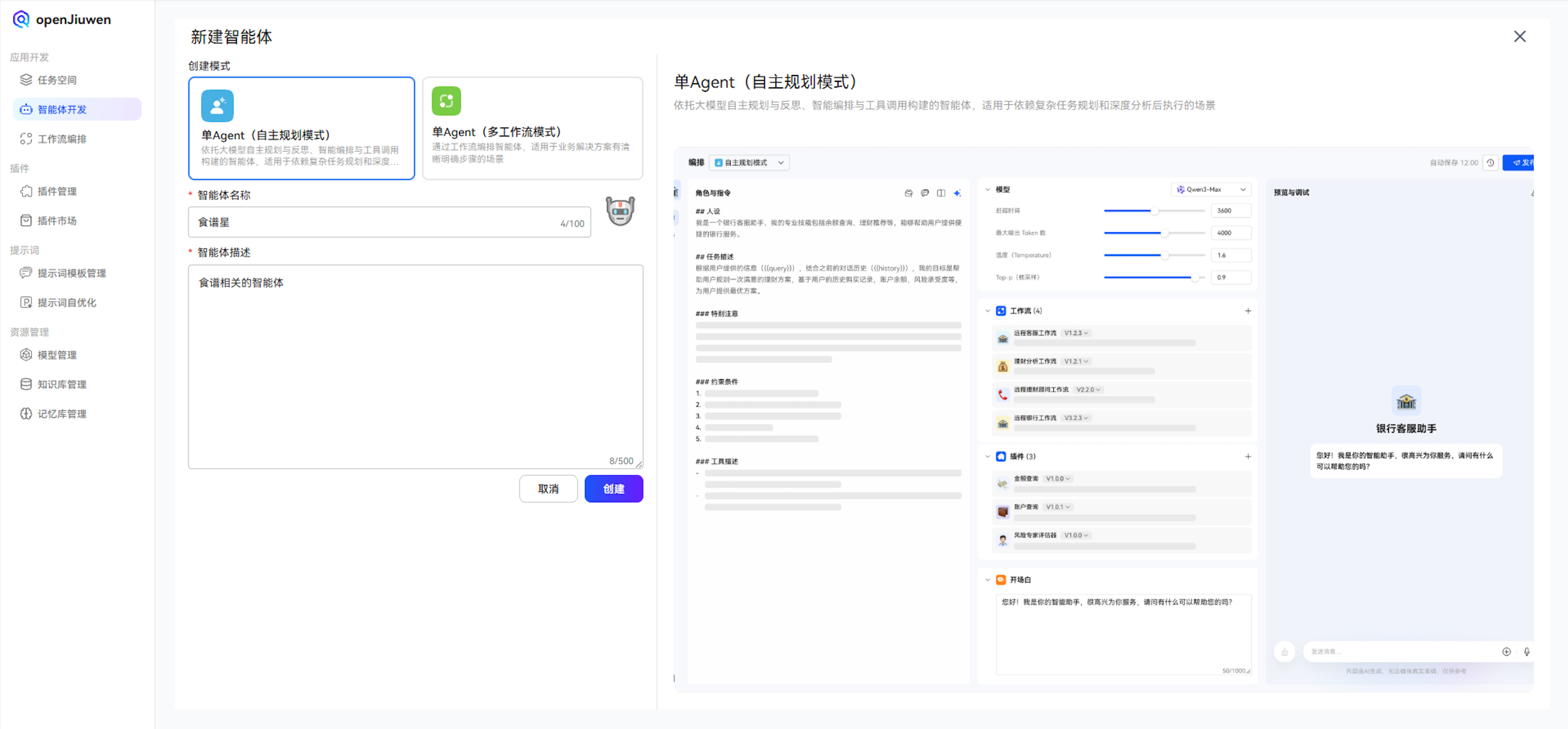Viewport: 1568px width, 729px height.
Task: Click the openJiuwen logo icon
Action: [x=21, y=20]
